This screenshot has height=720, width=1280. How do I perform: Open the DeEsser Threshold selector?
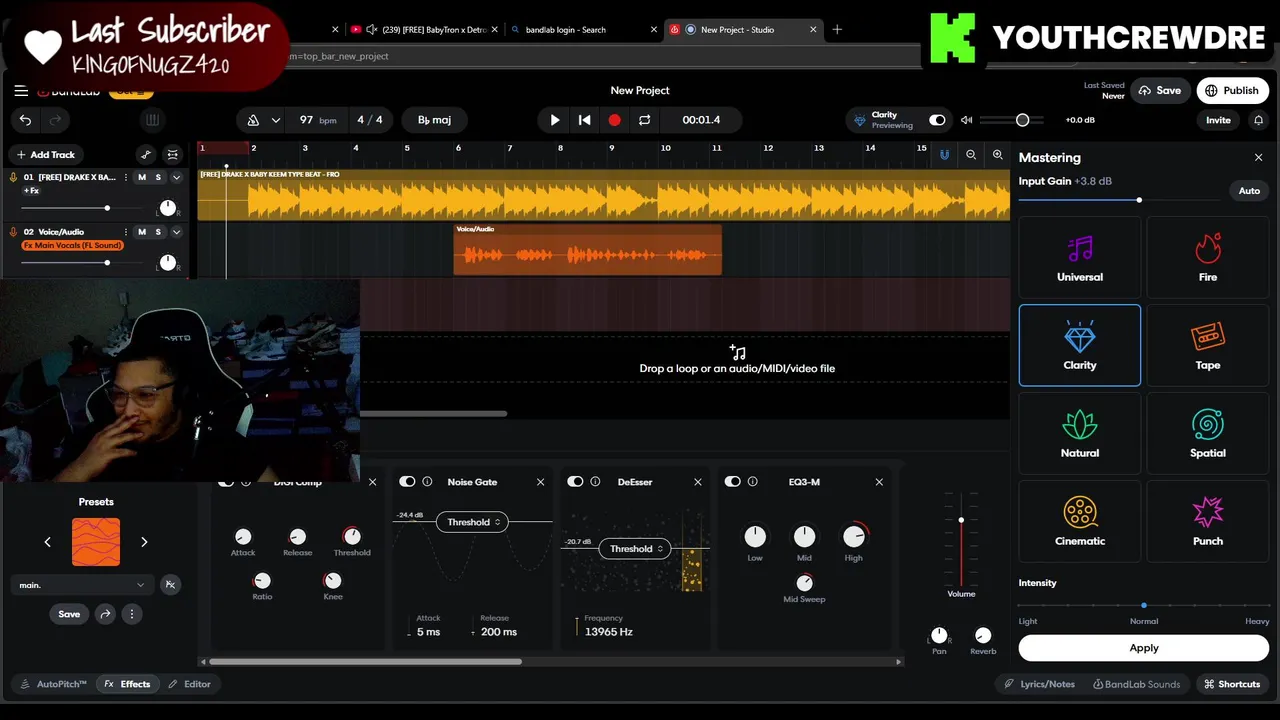pyautogui.click(x=634, y=548)
